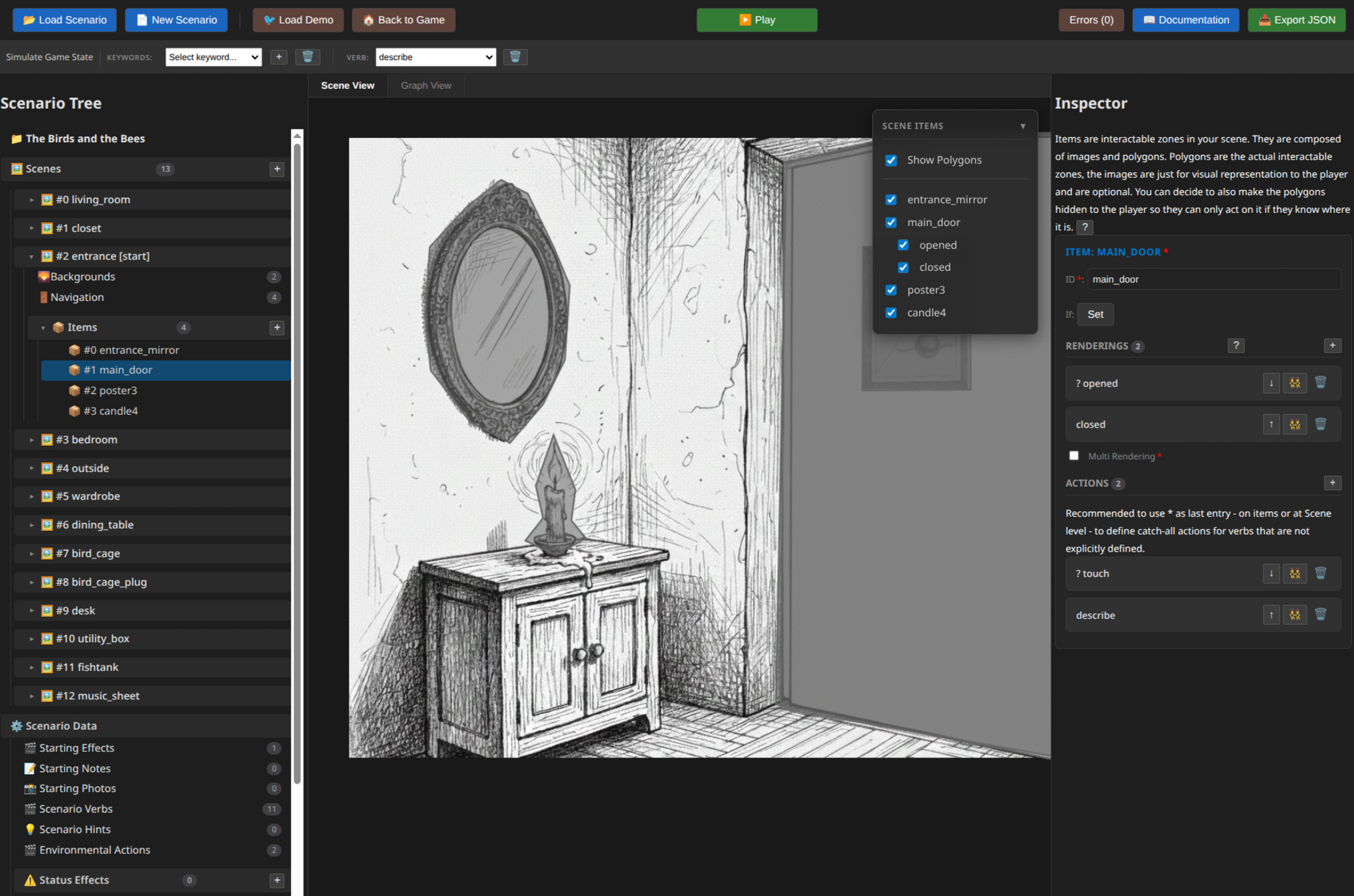Open Scenario Verbs in Scenario Data
Viewport: 1354px width, 896px height.
point(153,809)
